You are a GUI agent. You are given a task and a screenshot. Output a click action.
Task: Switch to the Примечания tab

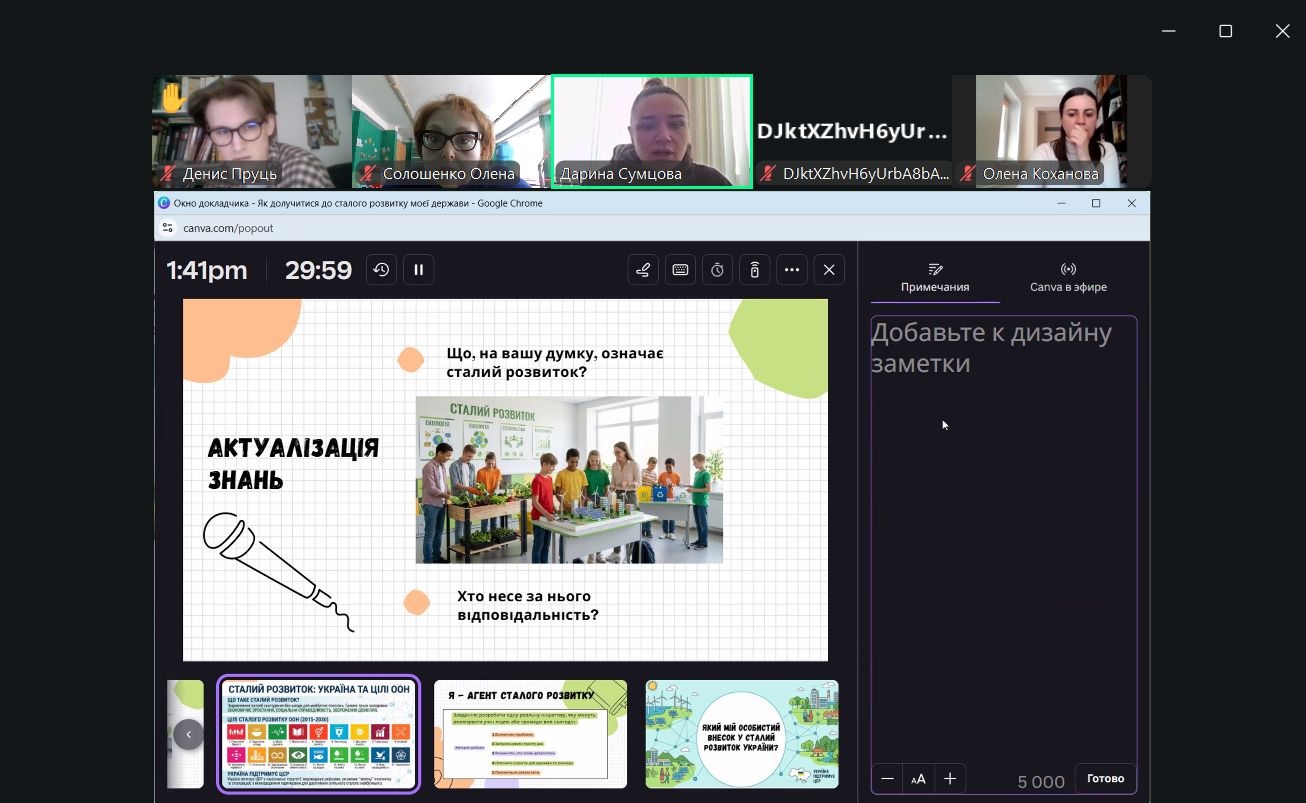click(935, 278)
